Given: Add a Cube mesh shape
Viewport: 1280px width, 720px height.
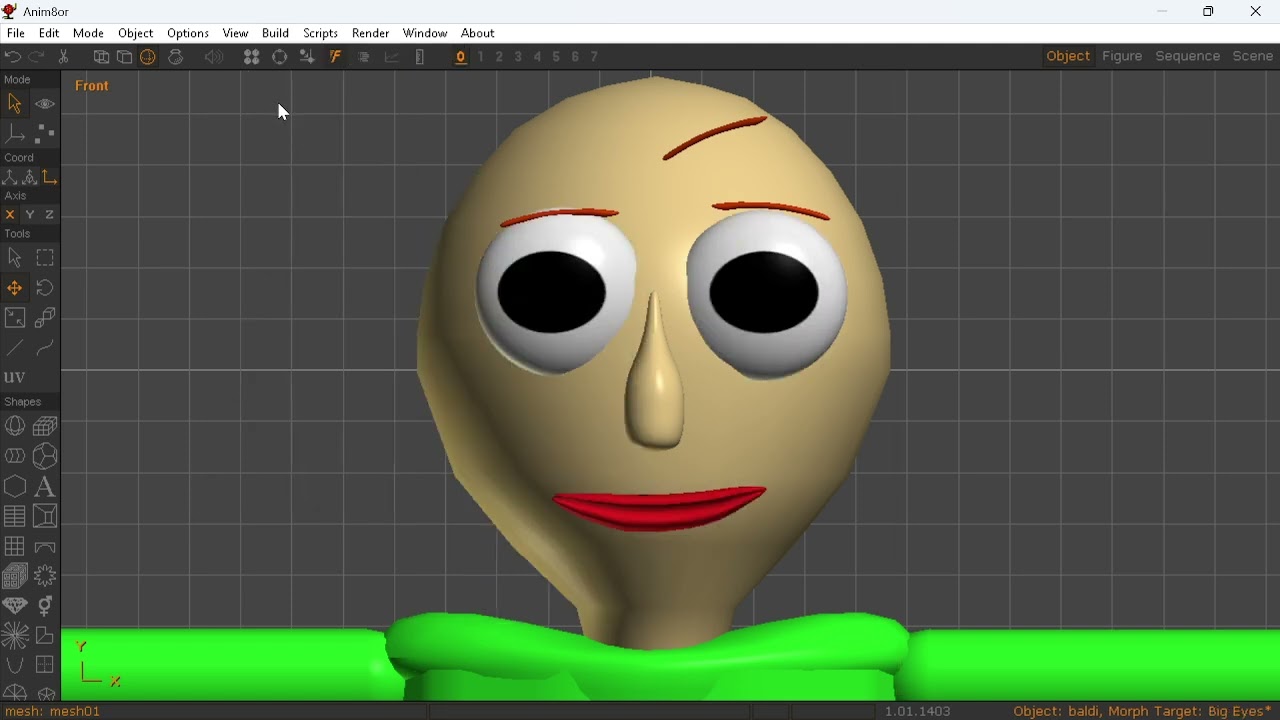Looking at the screenshot, I should pyautogui.click(x=45, y=427).
